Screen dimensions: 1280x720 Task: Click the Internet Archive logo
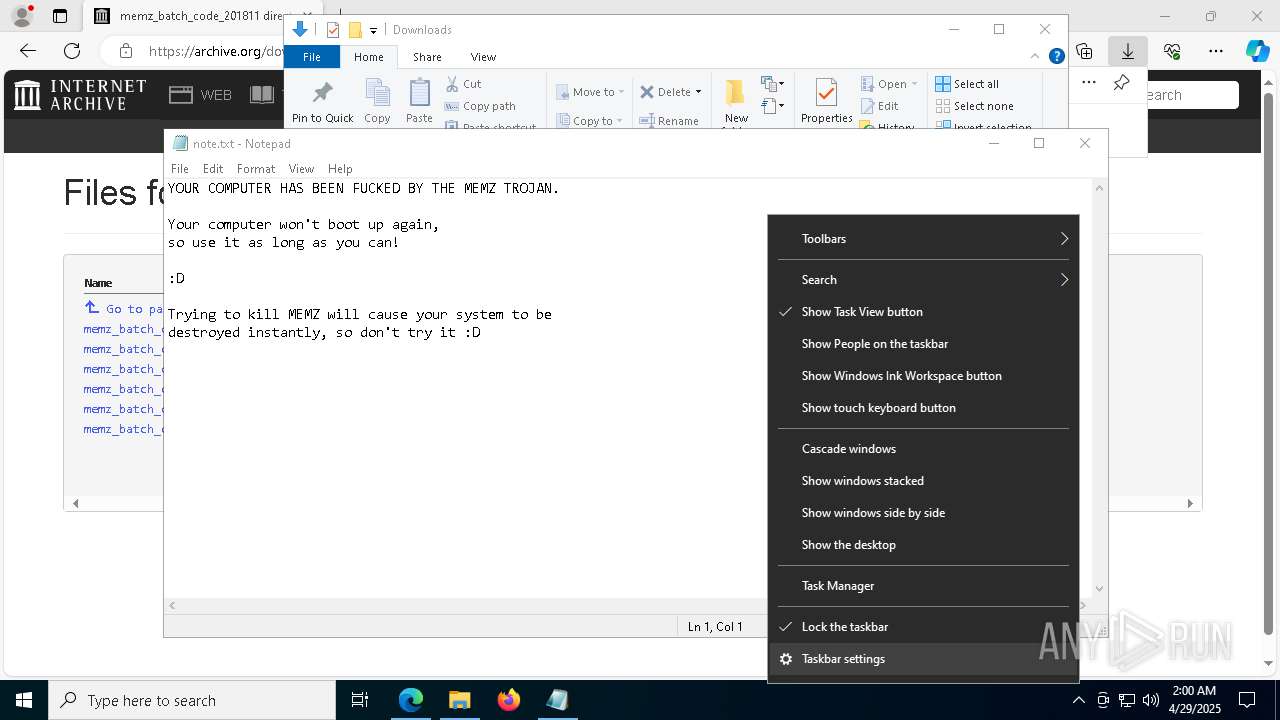tap(80, 95)
